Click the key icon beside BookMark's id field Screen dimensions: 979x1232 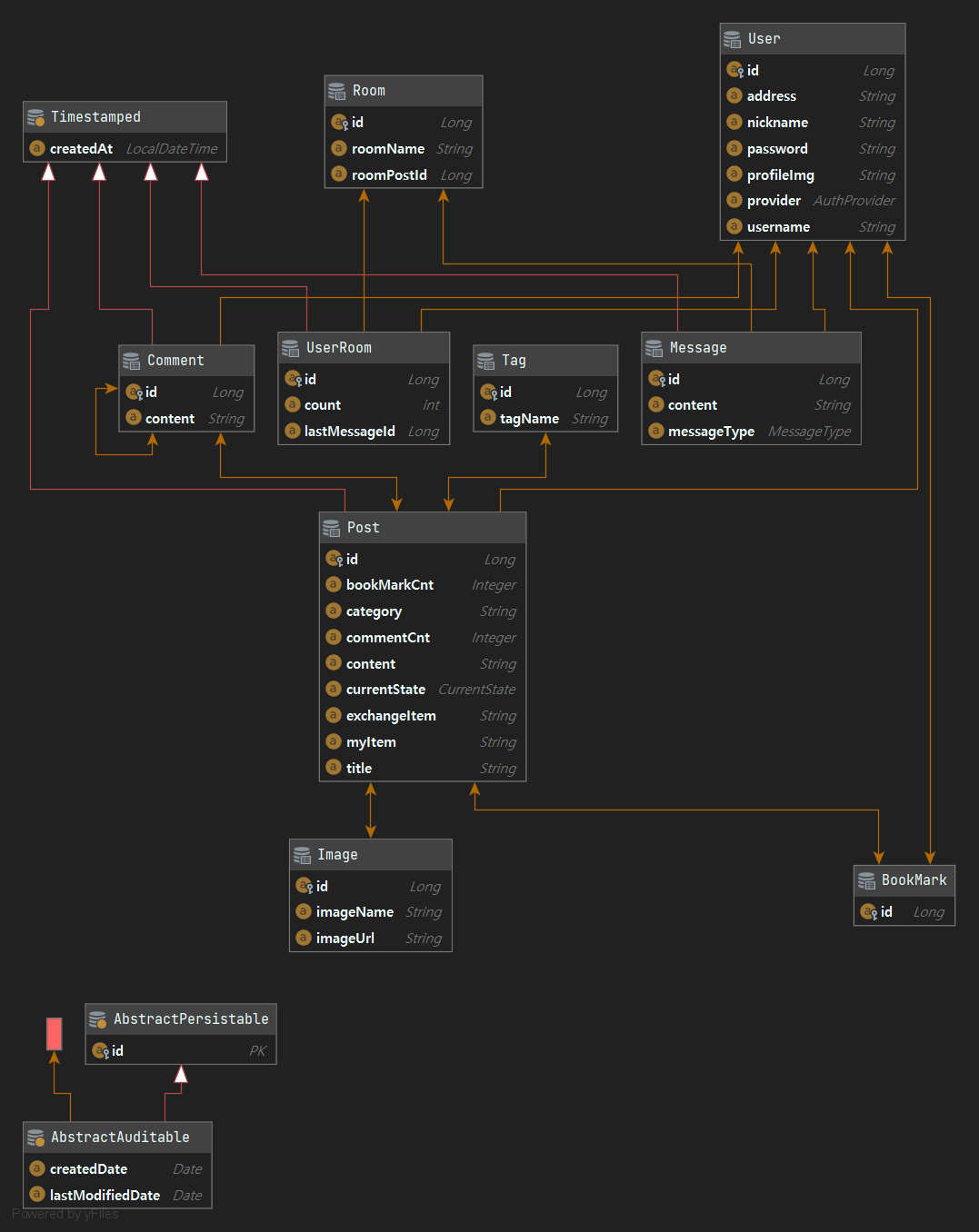tap(875, 911)
